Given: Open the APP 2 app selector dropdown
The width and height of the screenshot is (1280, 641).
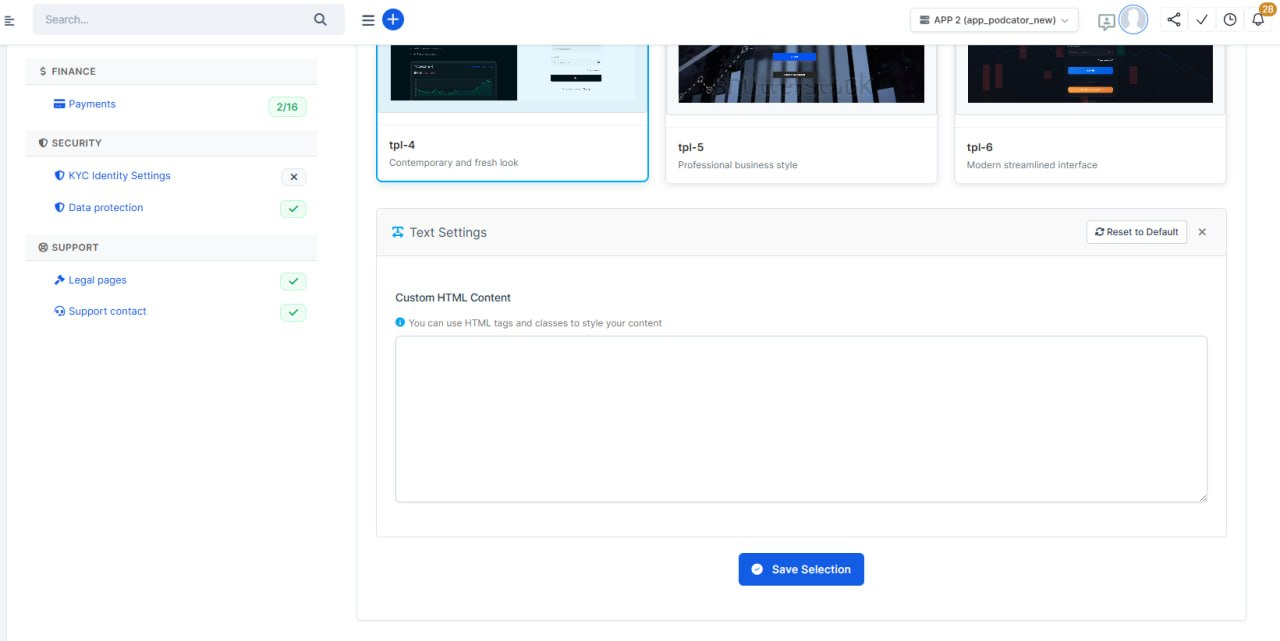Looking at the screenshot, I should [x=993, y=20].
